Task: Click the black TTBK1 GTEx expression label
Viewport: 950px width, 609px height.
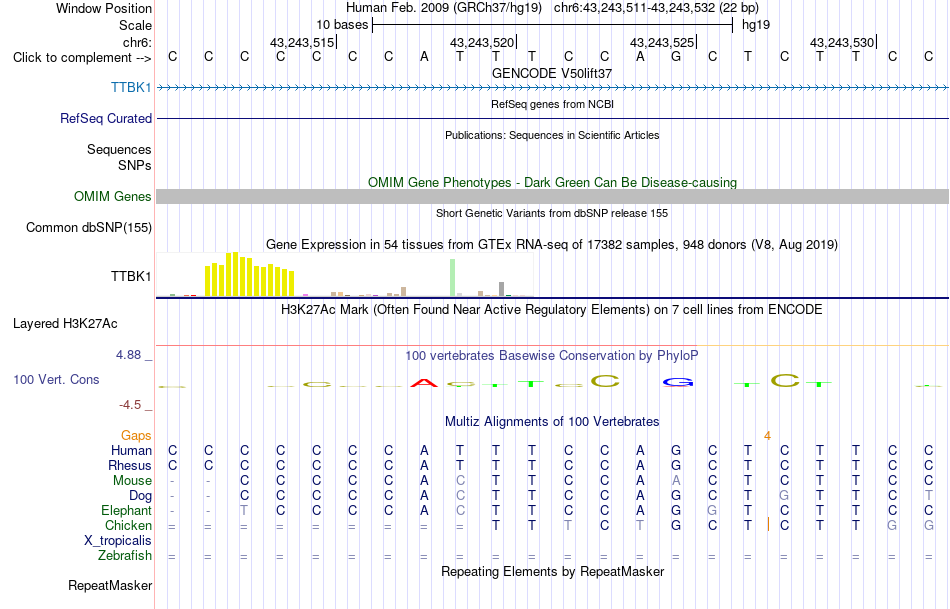Action: 131,276
